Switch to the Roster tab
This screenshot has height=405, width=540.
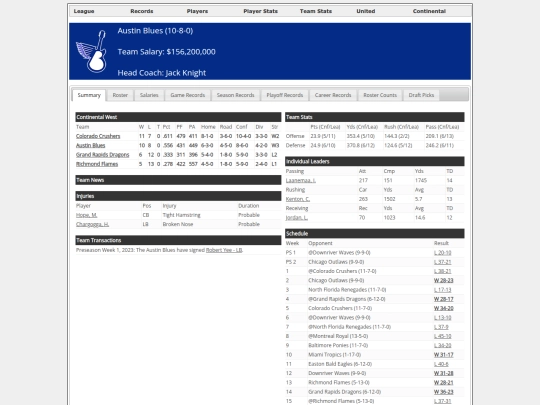(x=120, y=95)
